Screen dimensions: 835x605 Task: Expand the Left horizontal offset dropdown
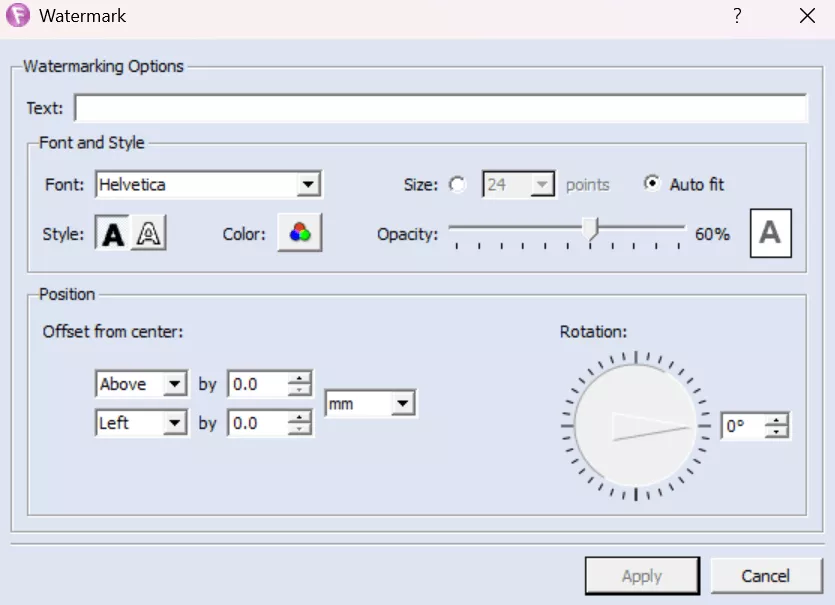(175, 423)
